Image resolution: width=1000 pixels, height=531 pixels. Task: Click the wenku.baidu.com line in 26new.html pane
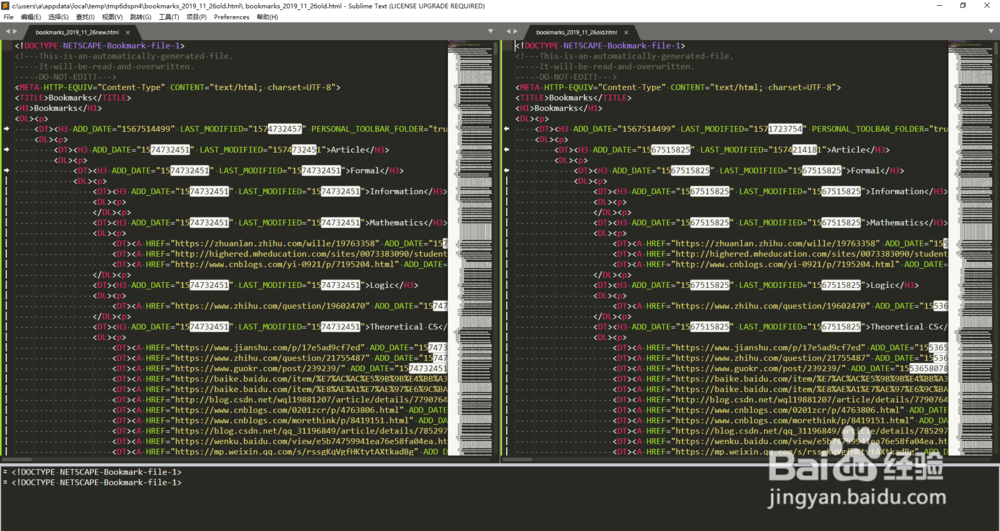[281, 441]
